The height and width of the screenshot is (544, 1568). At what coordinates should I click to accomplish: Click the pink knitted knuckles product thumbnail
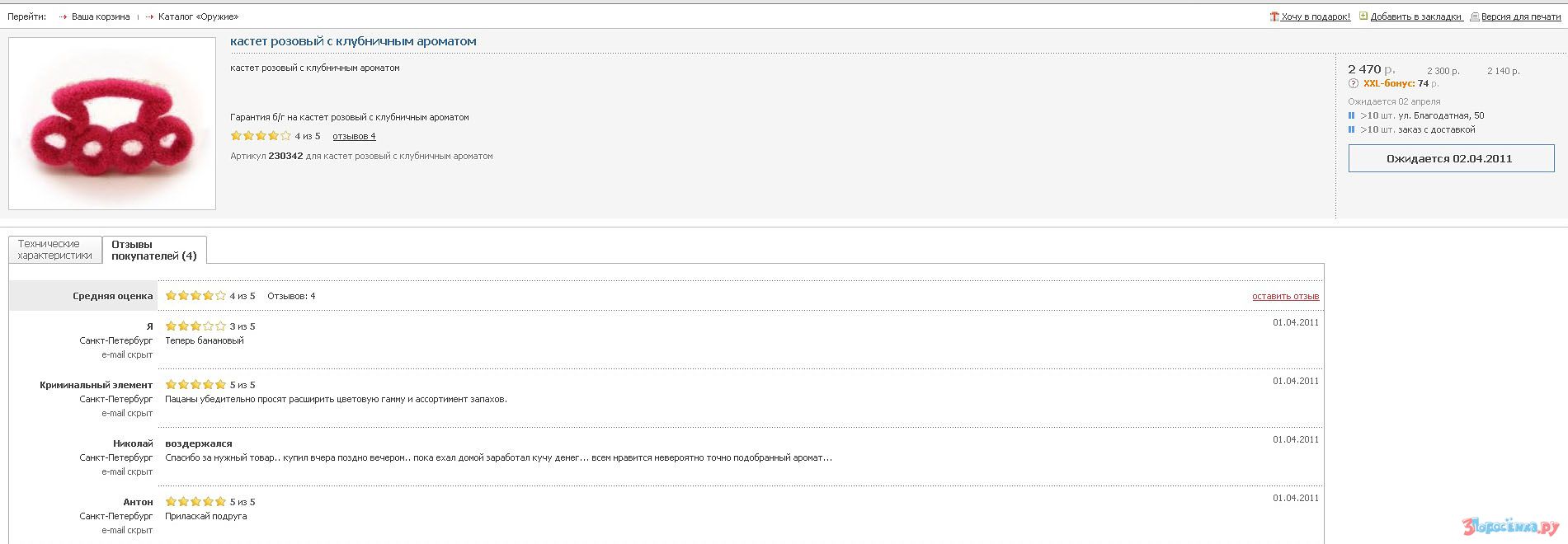[112, 124]
